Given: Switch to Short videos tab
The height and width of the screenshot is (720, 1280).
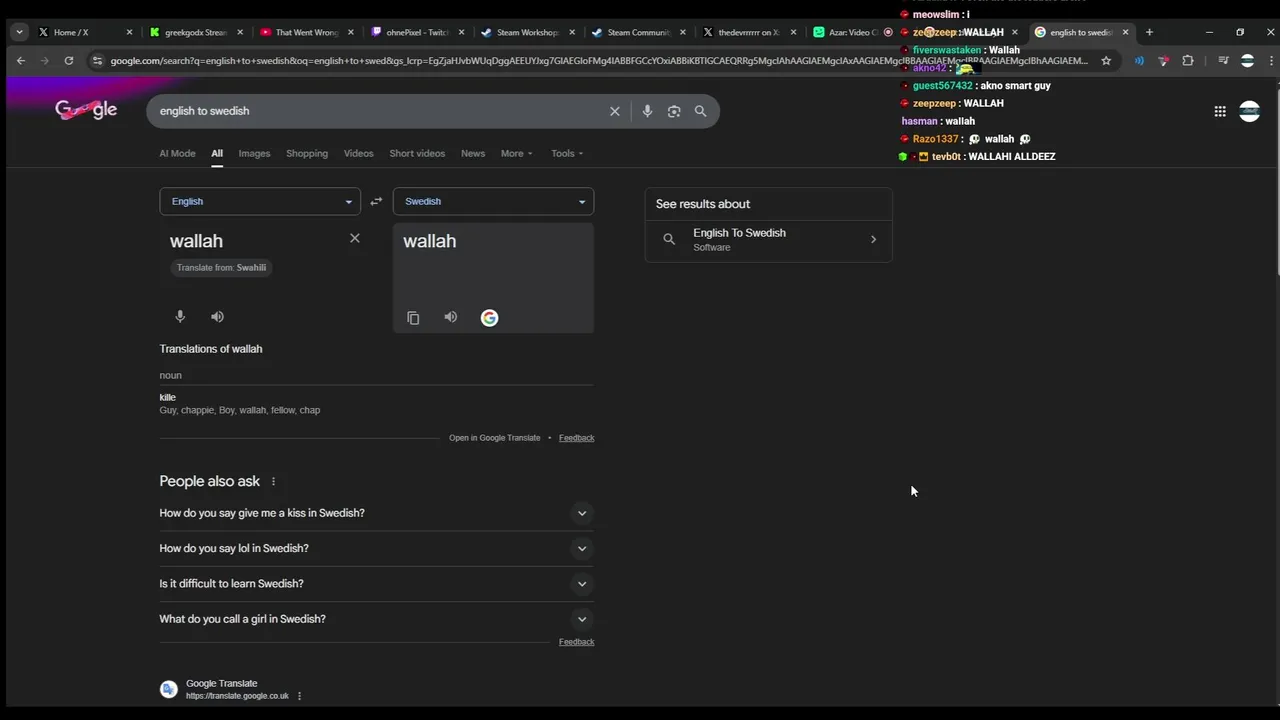Looking at the screenshot, I should [x=417, y=153].
